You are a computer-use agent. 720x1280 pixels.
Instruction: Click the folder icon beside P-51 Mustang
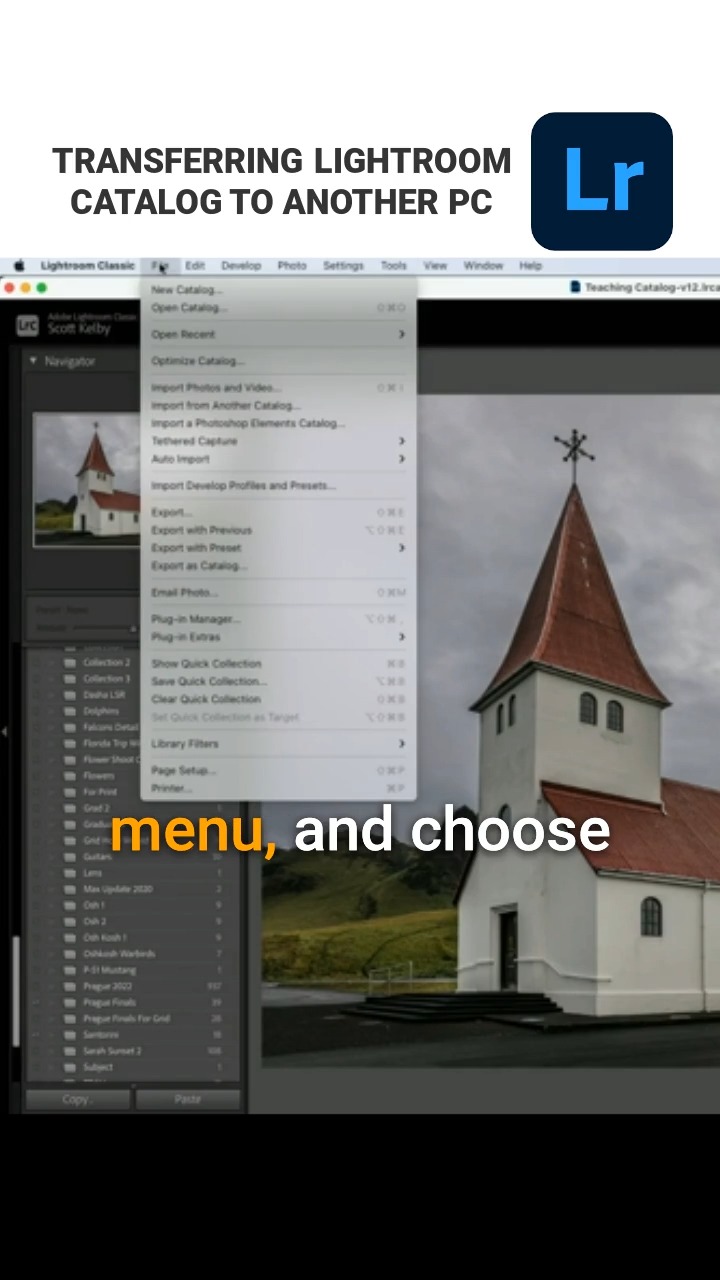(x=70, y=970)
